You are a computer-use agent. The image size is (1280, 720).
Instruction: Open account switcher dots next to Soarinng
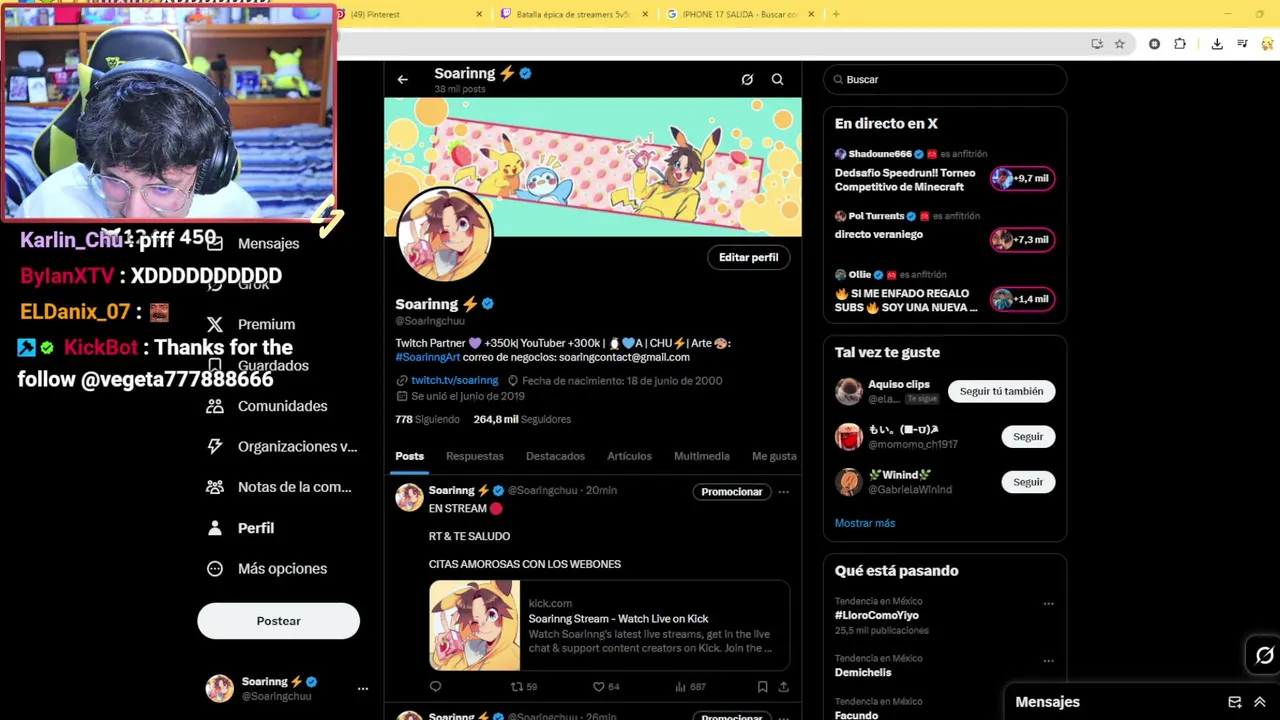pyautogui.click(x=363, y=688)
